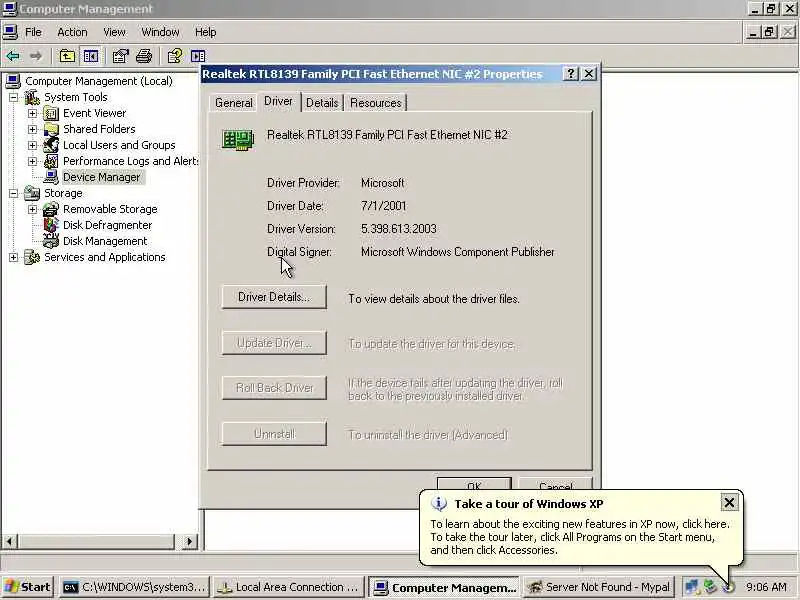Click the Driver Details button
The height and width of the screenshot is (600, 800).
[274, 297]
